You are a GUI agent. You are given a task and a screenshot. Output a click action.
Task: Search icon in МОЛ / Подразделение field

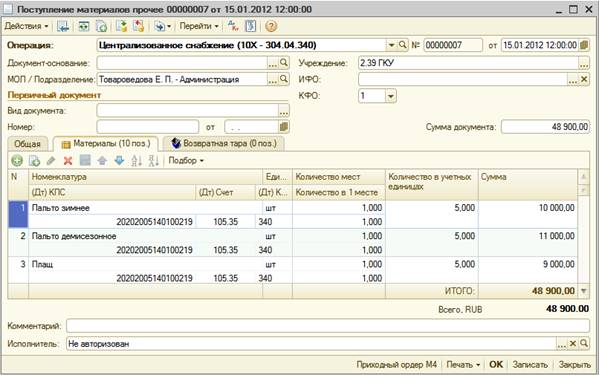click(283, 79)
